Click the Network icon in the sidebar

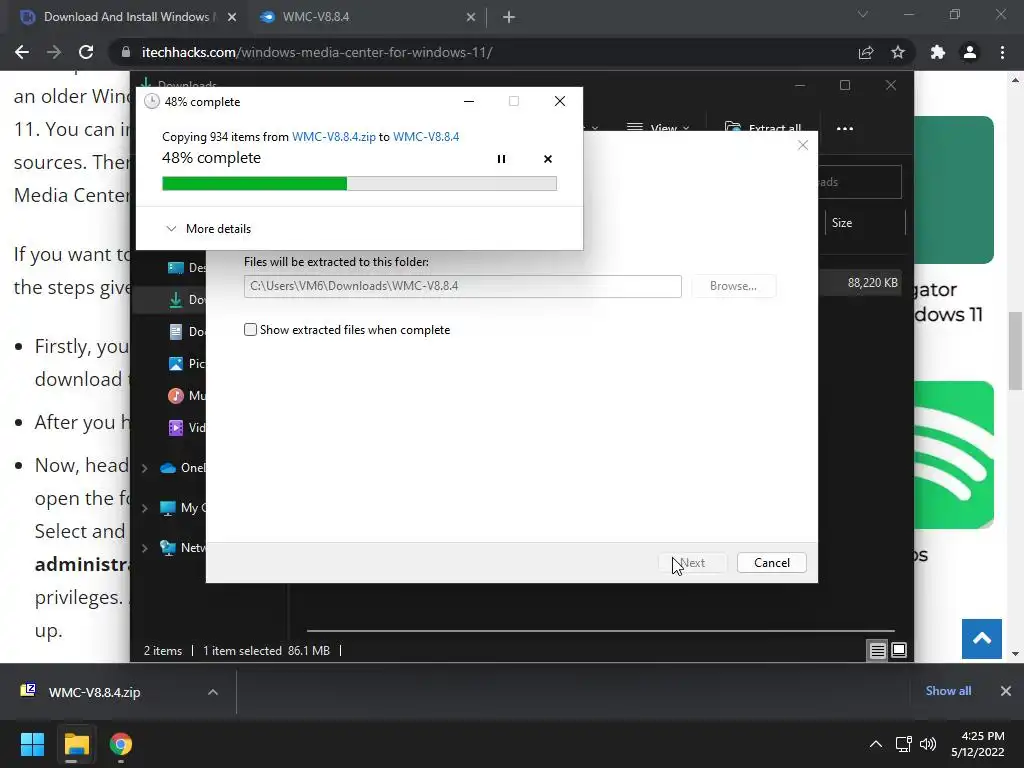[168, 547]
